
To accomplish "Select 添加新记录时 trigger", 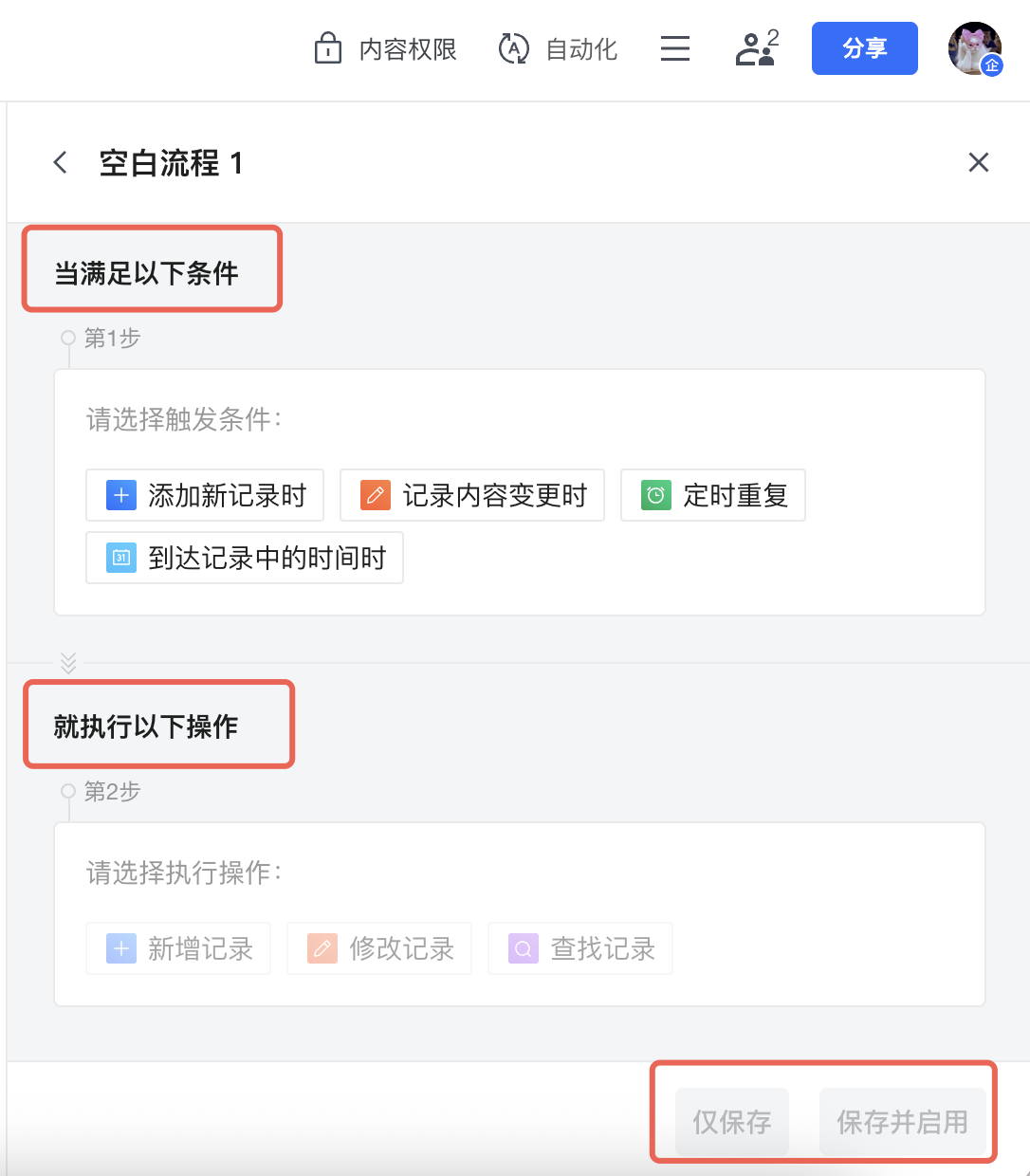I will point(205,495).
